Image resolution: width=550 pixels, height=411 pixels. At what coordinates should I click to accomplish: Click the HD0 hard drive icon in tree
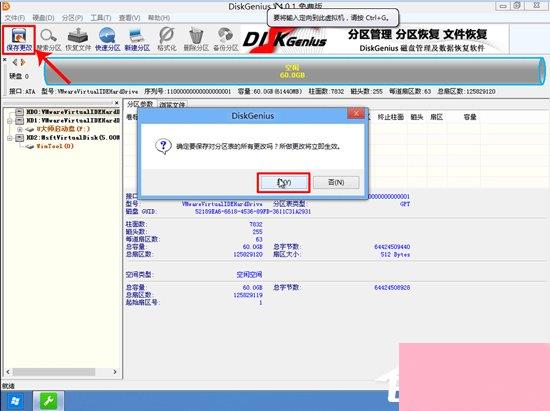tap(20, 112)
